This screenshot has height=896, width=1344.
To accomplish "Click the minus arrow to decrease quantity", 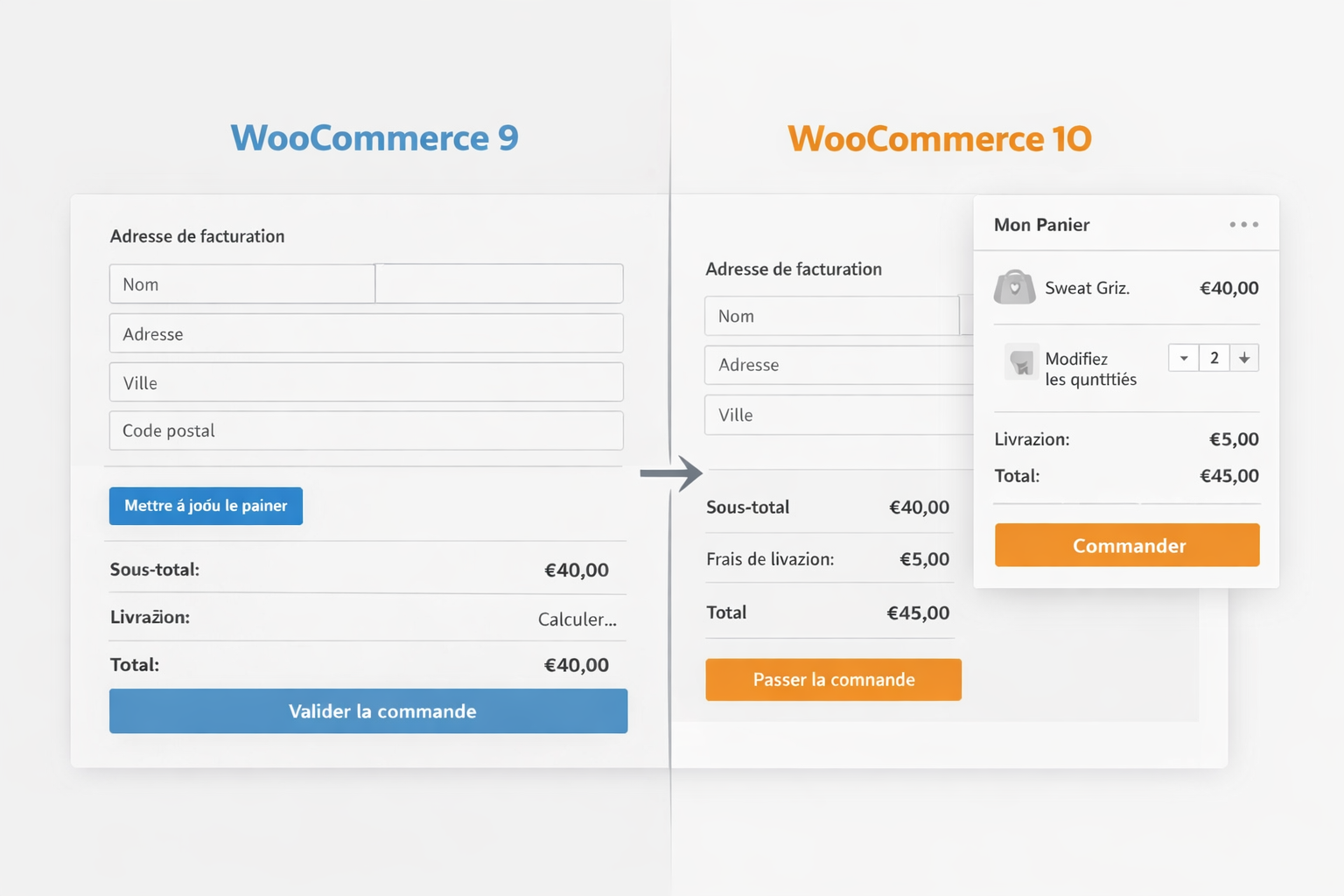I will [1183, 358].
